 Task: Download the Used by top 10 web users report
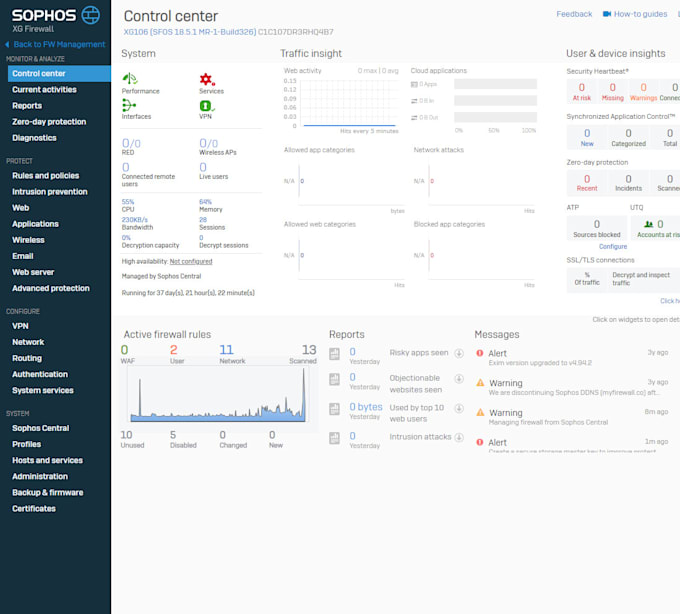459,408
